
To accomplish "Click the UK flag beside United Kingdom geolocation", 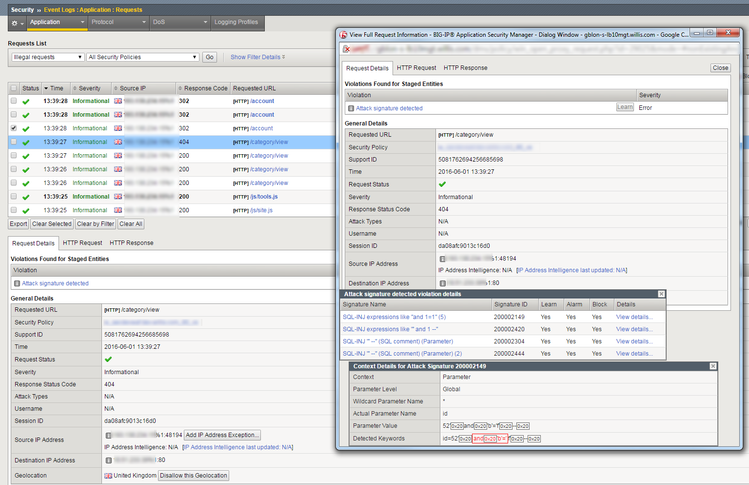I will pos(109,474).
